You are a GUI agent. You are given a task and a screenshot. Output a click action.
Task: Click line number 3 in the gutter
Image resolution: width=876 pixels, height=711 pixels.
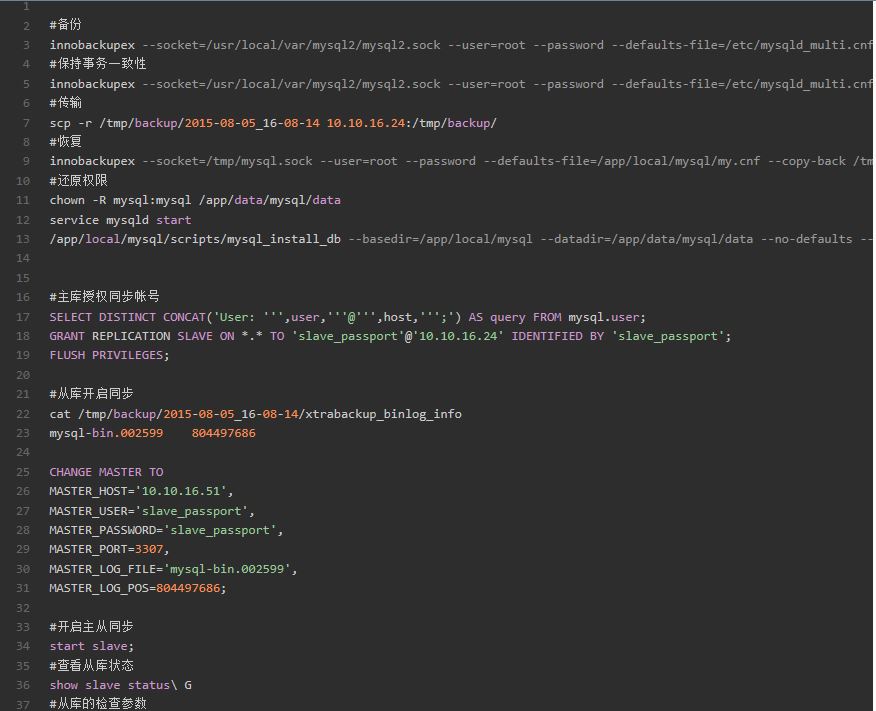coord(27,45)
